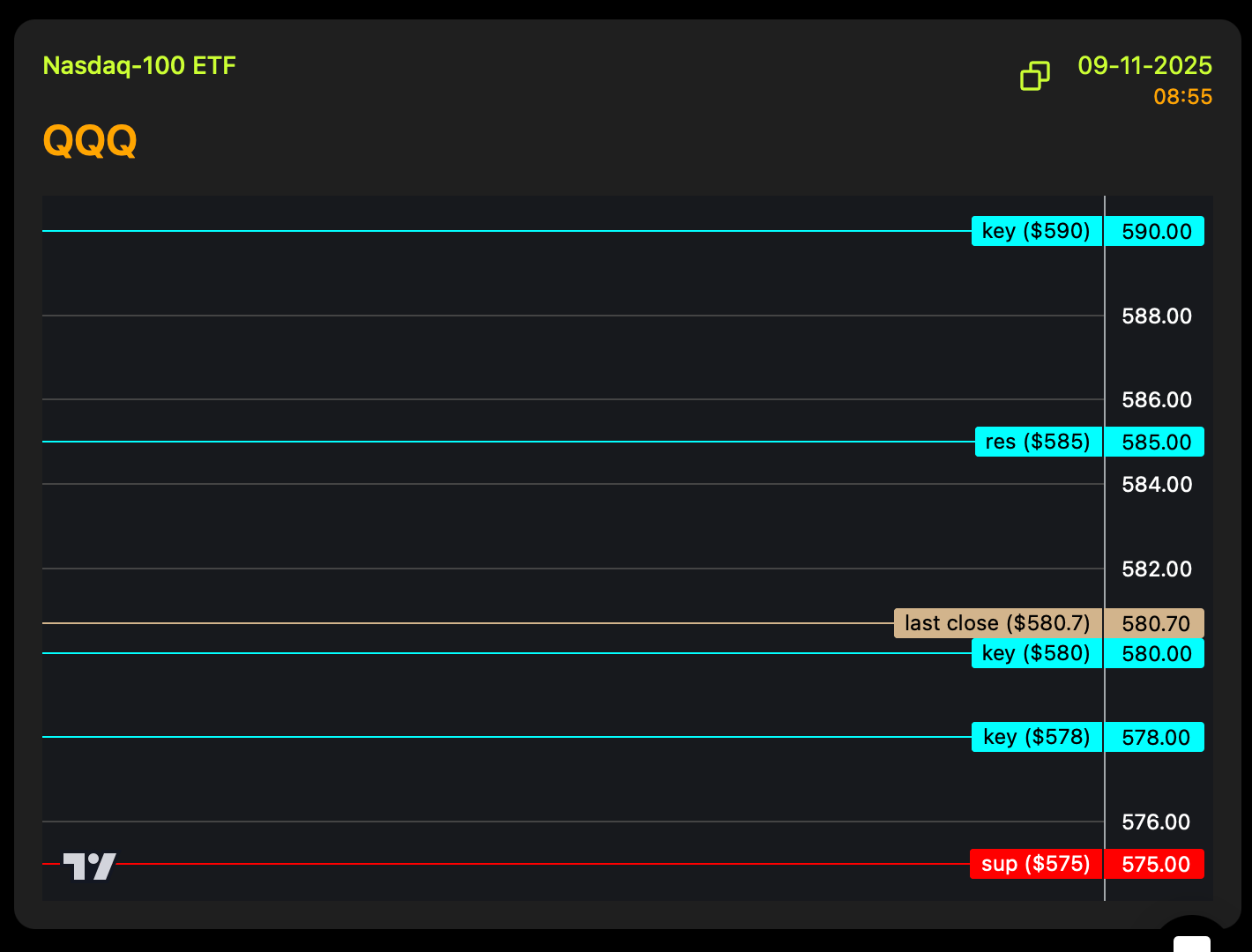
Task: Select the QQQ ticker title
Action: tap(90, 140)
